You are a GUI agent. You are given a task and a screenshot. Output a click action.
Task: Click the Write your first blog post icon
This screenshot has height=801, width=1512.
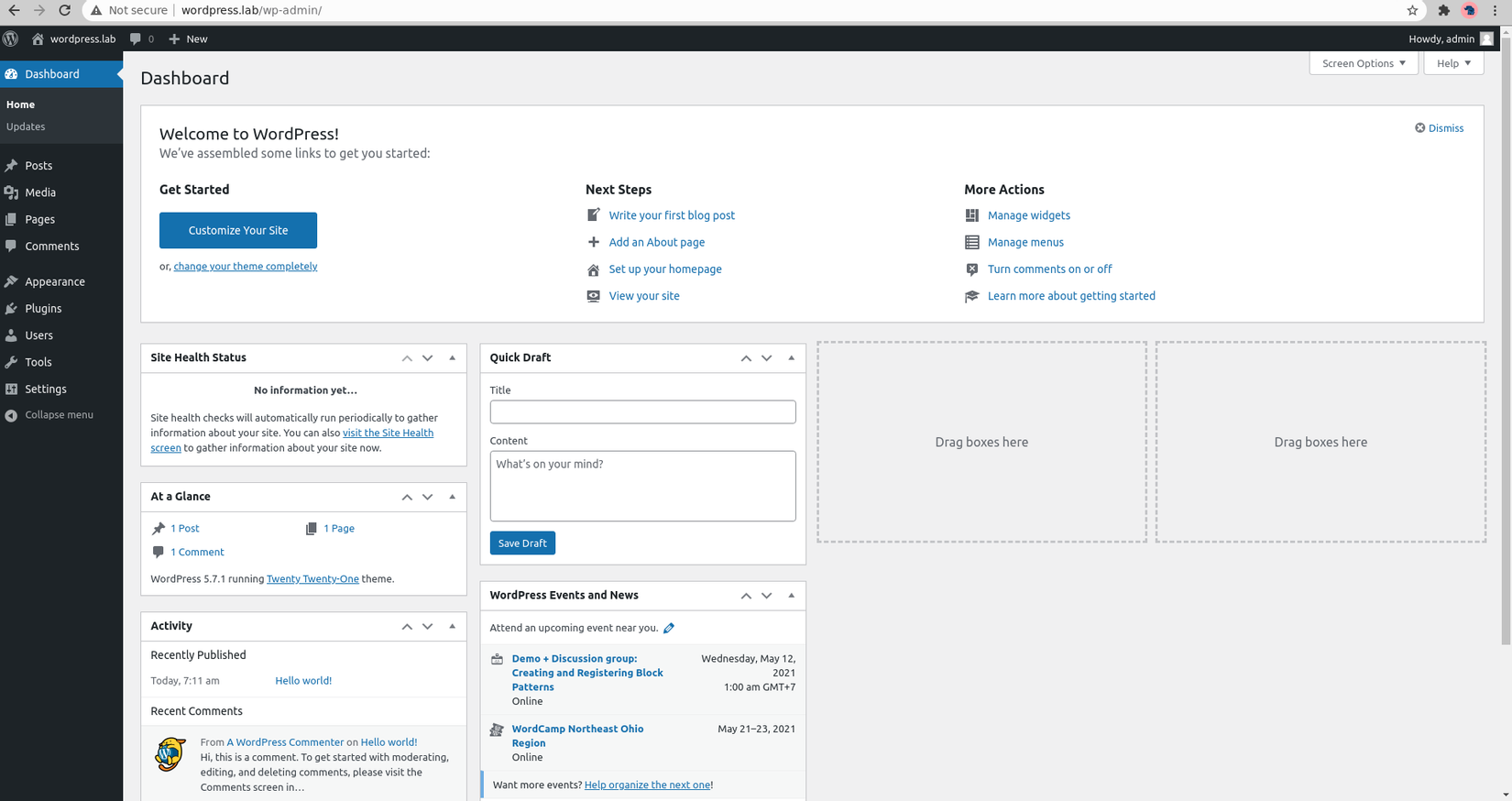click(593, 214)
